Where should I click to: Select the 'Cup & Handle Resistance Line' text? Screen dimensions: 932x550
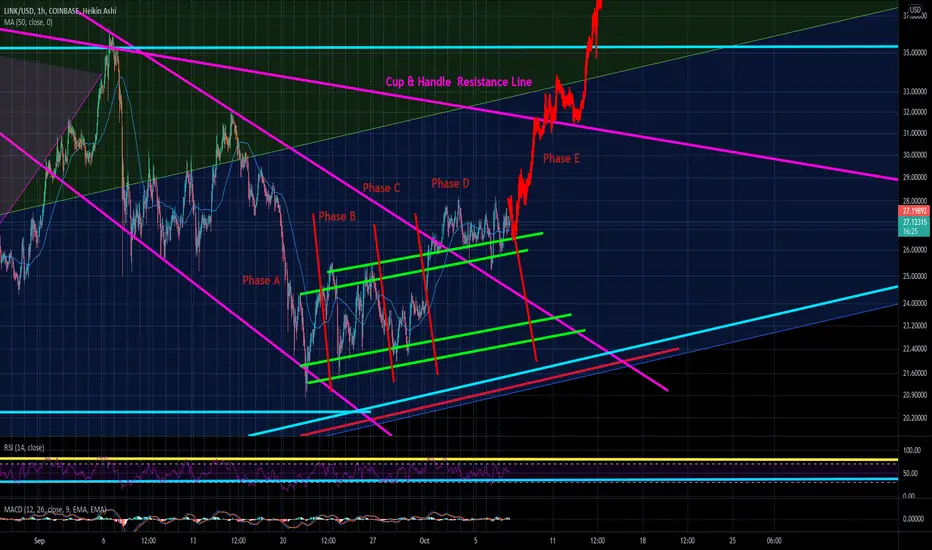[458, 82]
